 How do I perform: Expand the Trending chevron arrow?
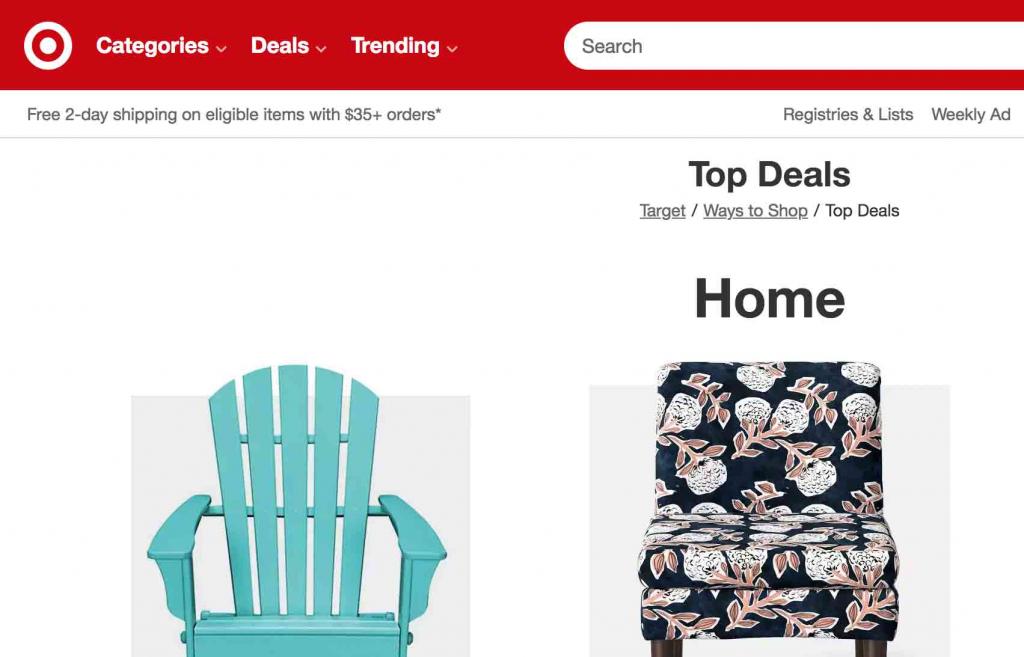pyautogui.click(x=452, y=48)
